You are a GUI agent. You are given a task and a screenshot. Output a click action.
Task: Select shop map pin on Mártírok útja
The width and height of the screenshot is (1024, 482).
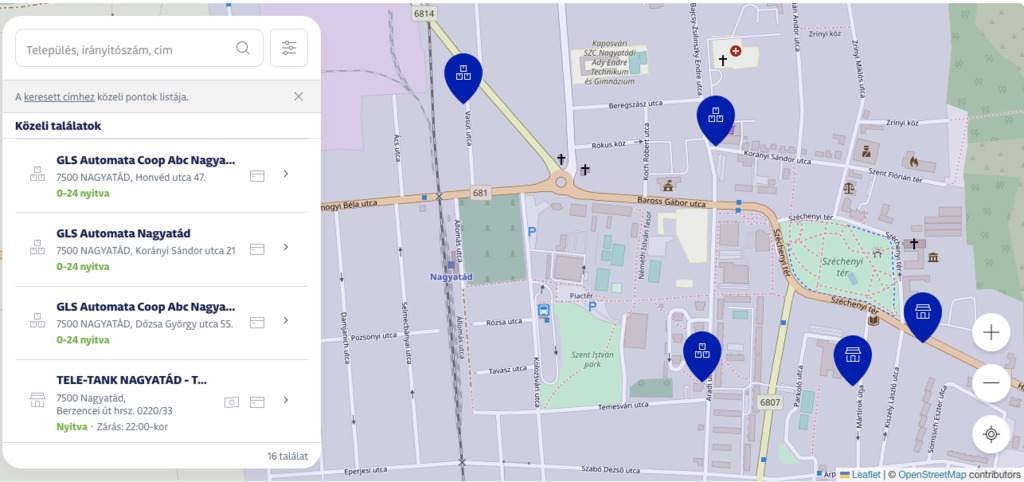click(x=852, y=359)
